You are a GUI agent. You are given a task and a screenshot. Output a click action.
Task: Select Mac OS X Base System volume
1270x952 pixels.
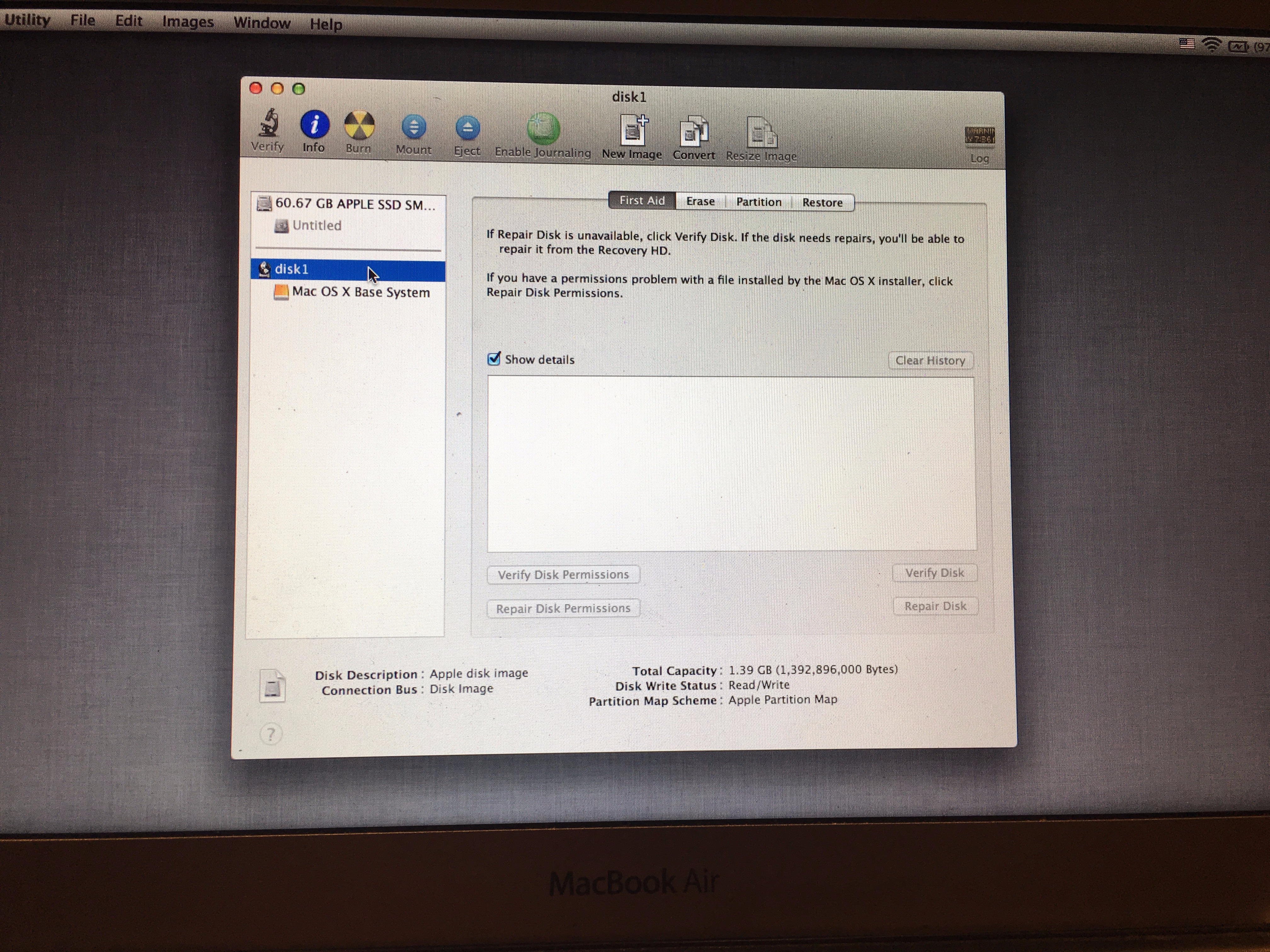coord(360,292)
